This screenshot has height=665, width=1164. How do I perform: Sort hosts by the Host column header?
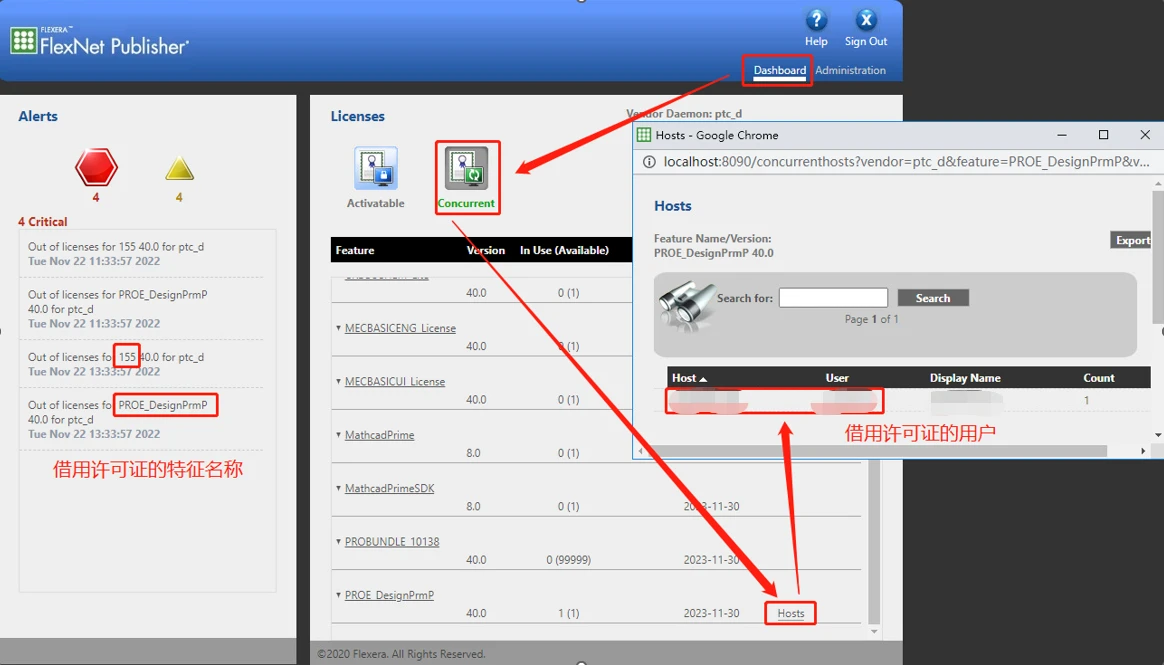point(689,378)
